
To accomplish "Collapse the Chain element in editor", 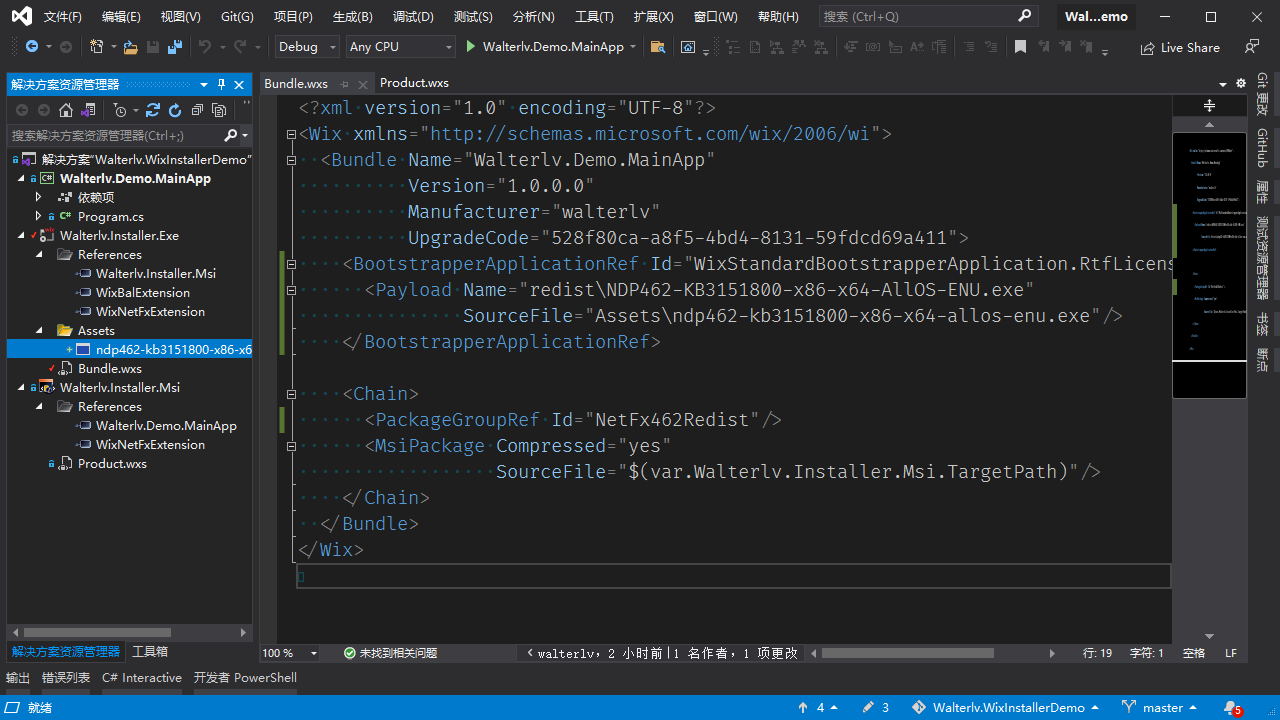I will coord(291,394).
